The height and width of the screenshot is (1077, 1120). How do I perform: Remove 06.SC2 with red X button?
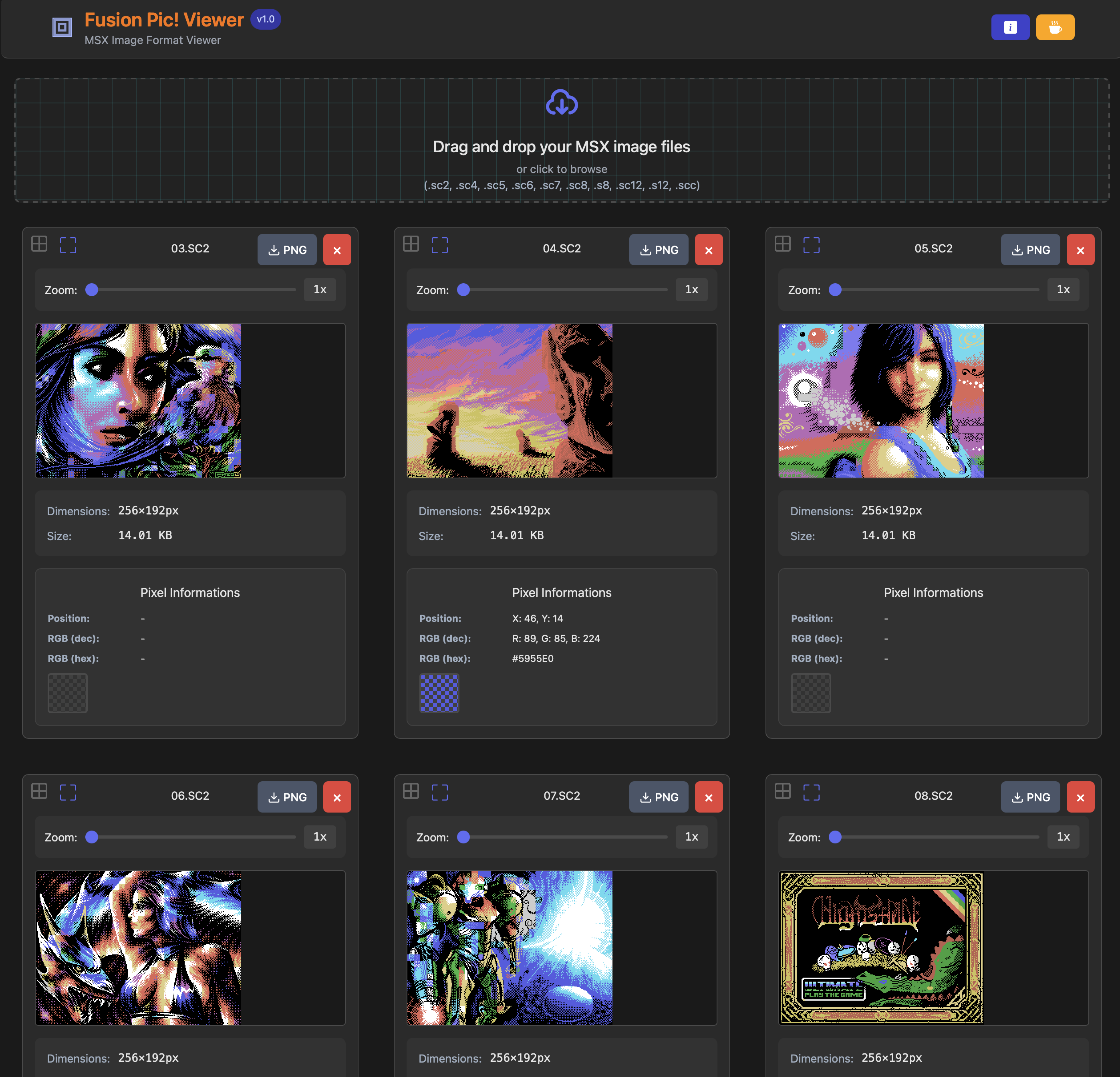point(337,797)
